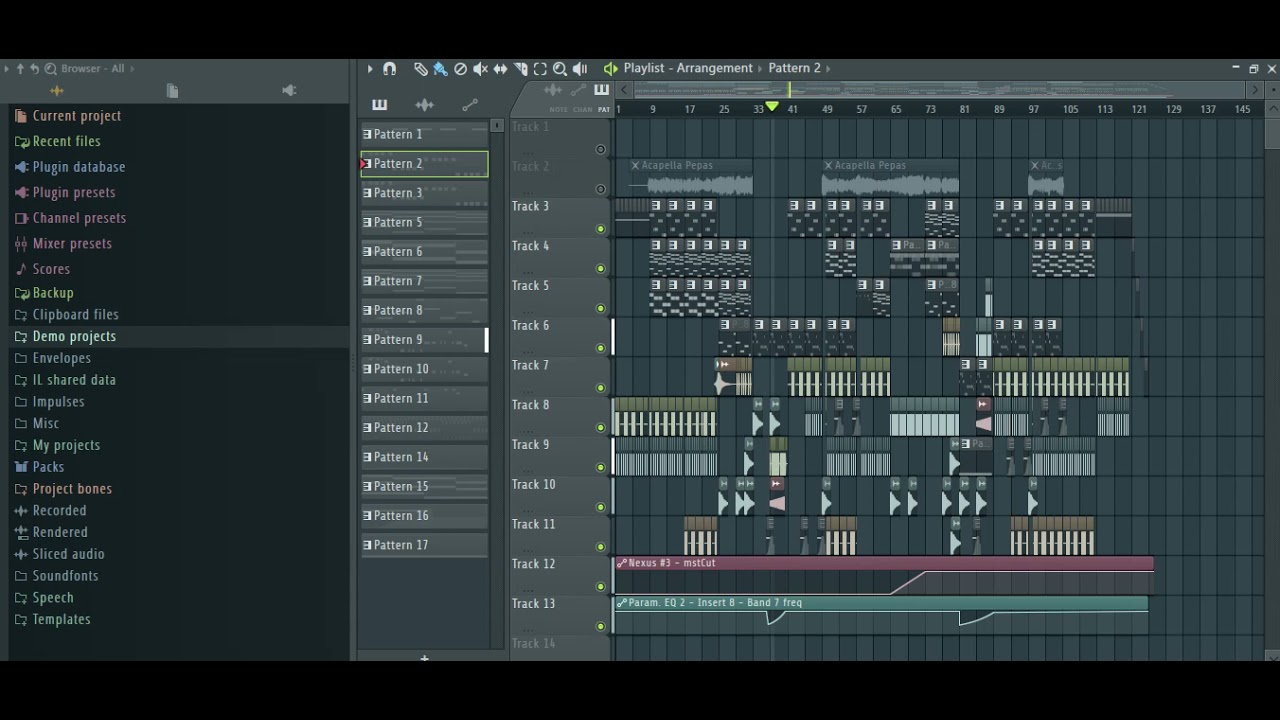Image resolution: width=1280 pixels, height=720 pixels.
Task: Click the Scores note icon
Action: [21, 269]
